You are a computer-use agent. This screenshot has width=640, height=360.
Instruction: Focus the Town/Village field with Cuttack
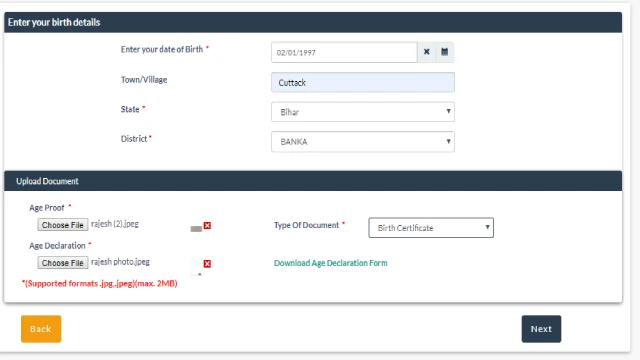pyautogui.click(x=362, y=82)
